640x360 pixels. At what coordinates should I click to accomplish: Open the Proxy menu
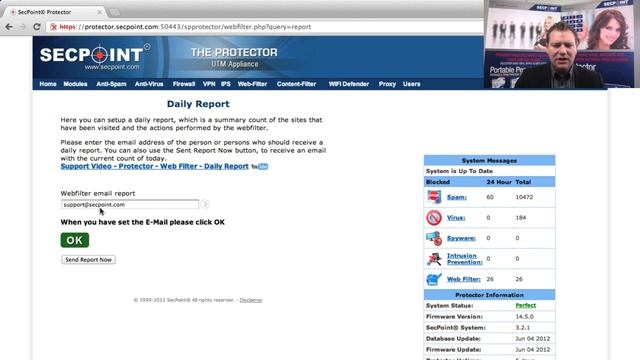[x=387, y=84]
